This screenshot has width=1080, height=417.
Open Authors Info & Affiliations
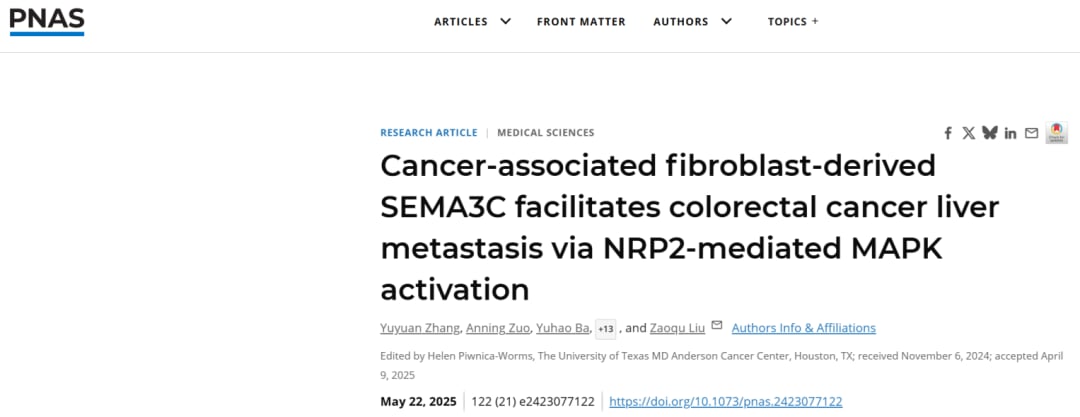(x=803, y=328)
